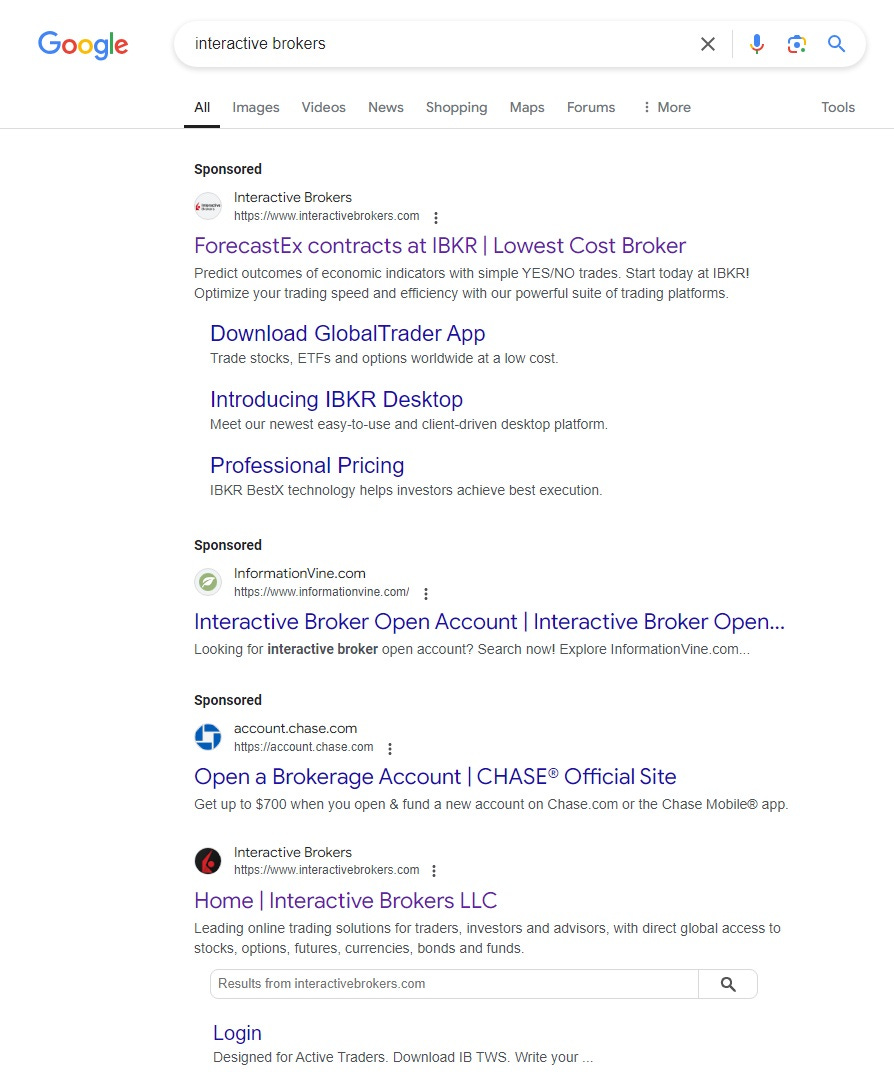Open the Shopping tab
894x1080 pixels.
click(456, 107)
